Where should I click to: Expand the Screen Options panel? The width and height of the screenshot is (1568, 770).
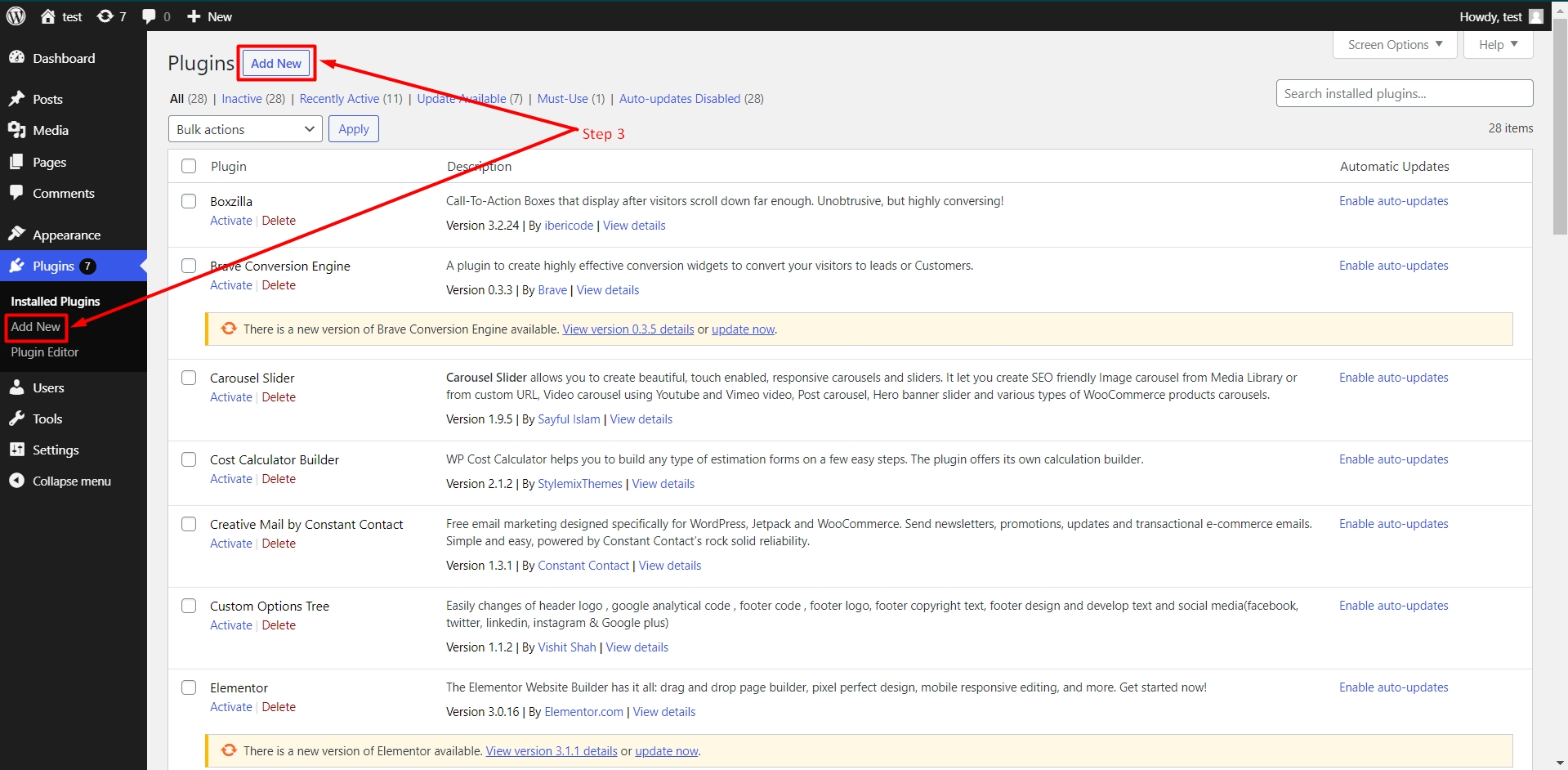pyautogui.click(x=1396, y=44)
